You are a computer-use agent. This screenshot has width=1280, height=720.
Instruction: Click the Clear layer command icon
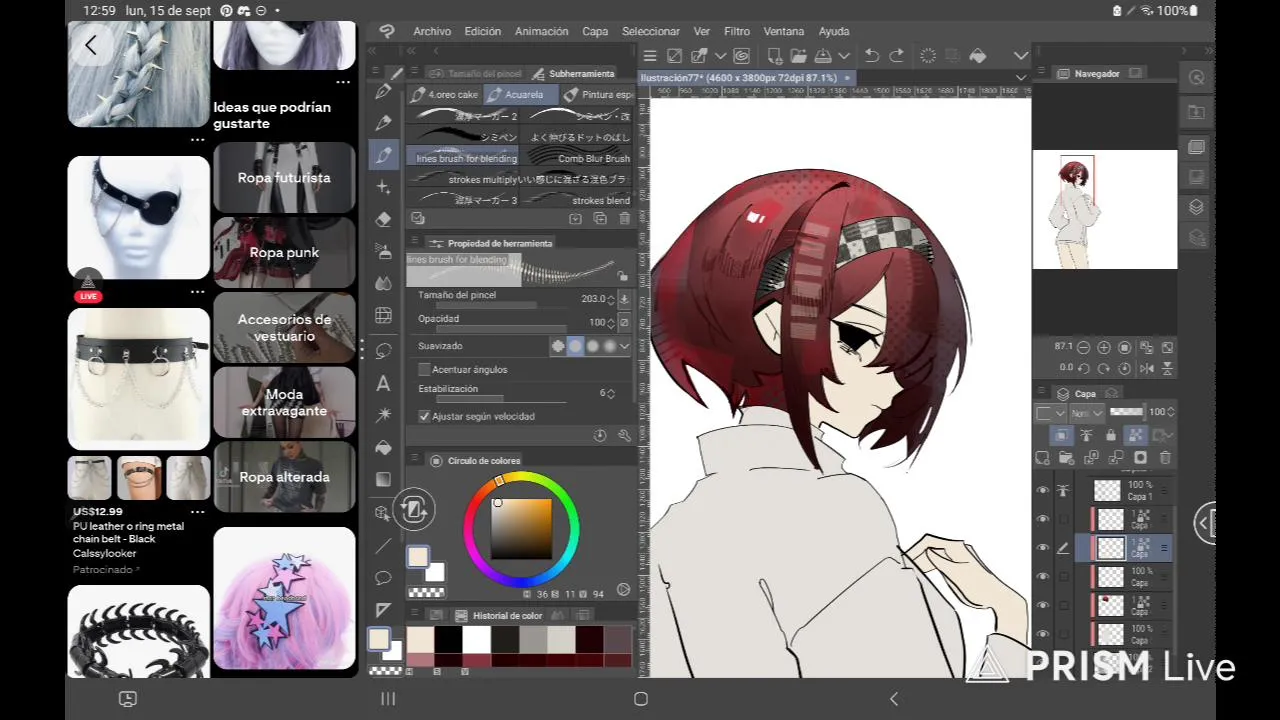[928, 56]
